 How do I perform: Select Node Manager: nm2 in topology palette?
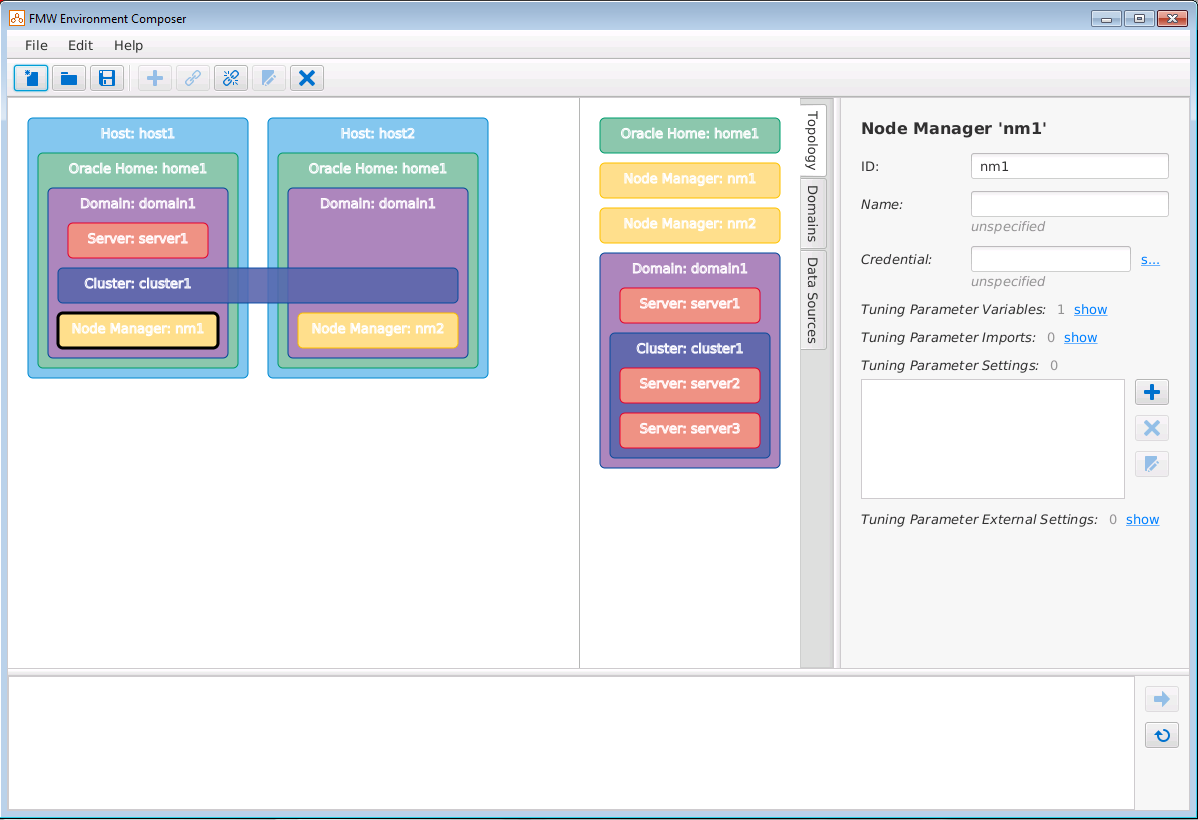690,225
